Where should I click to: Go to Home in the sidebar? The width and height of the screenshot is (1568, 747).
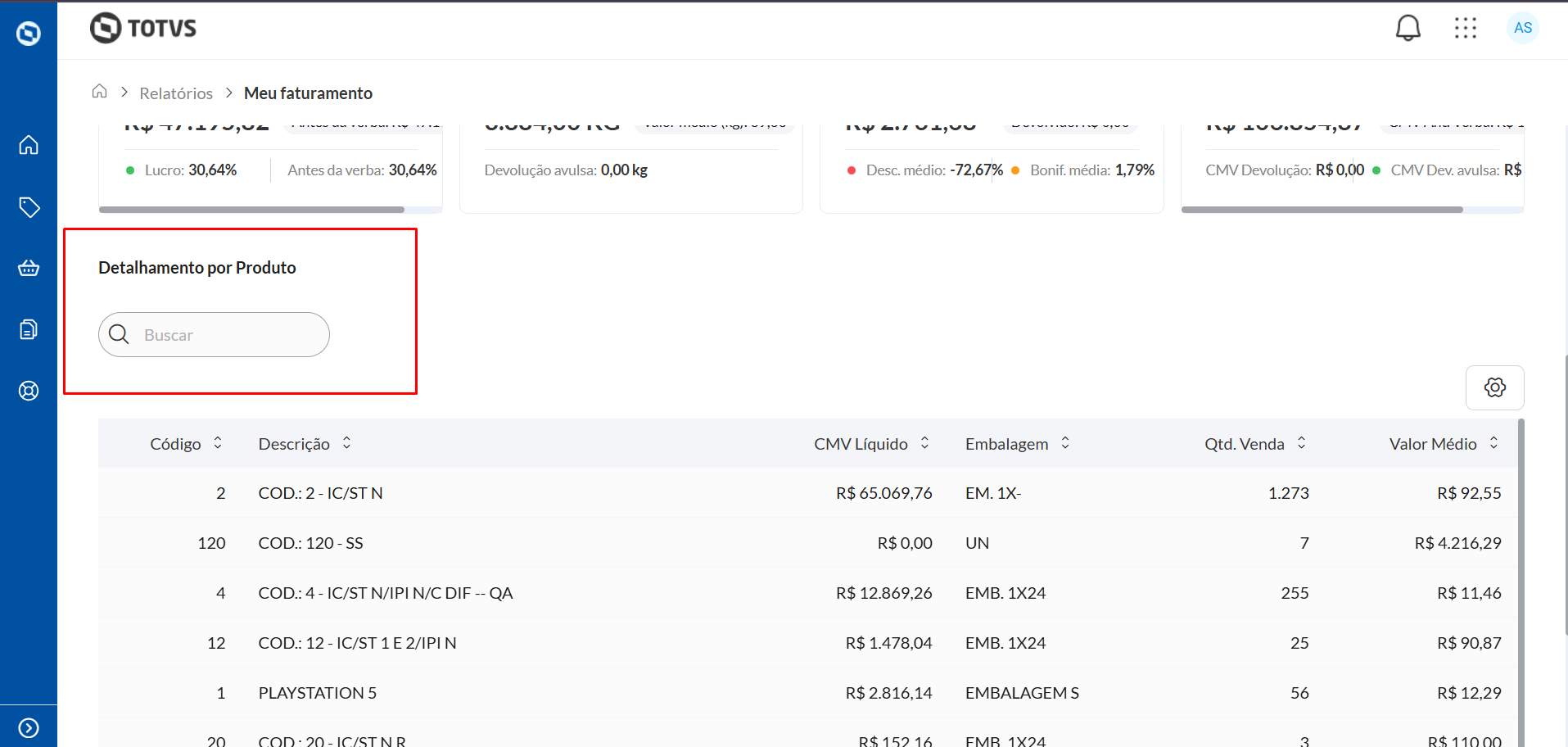[x=29, y=145]
